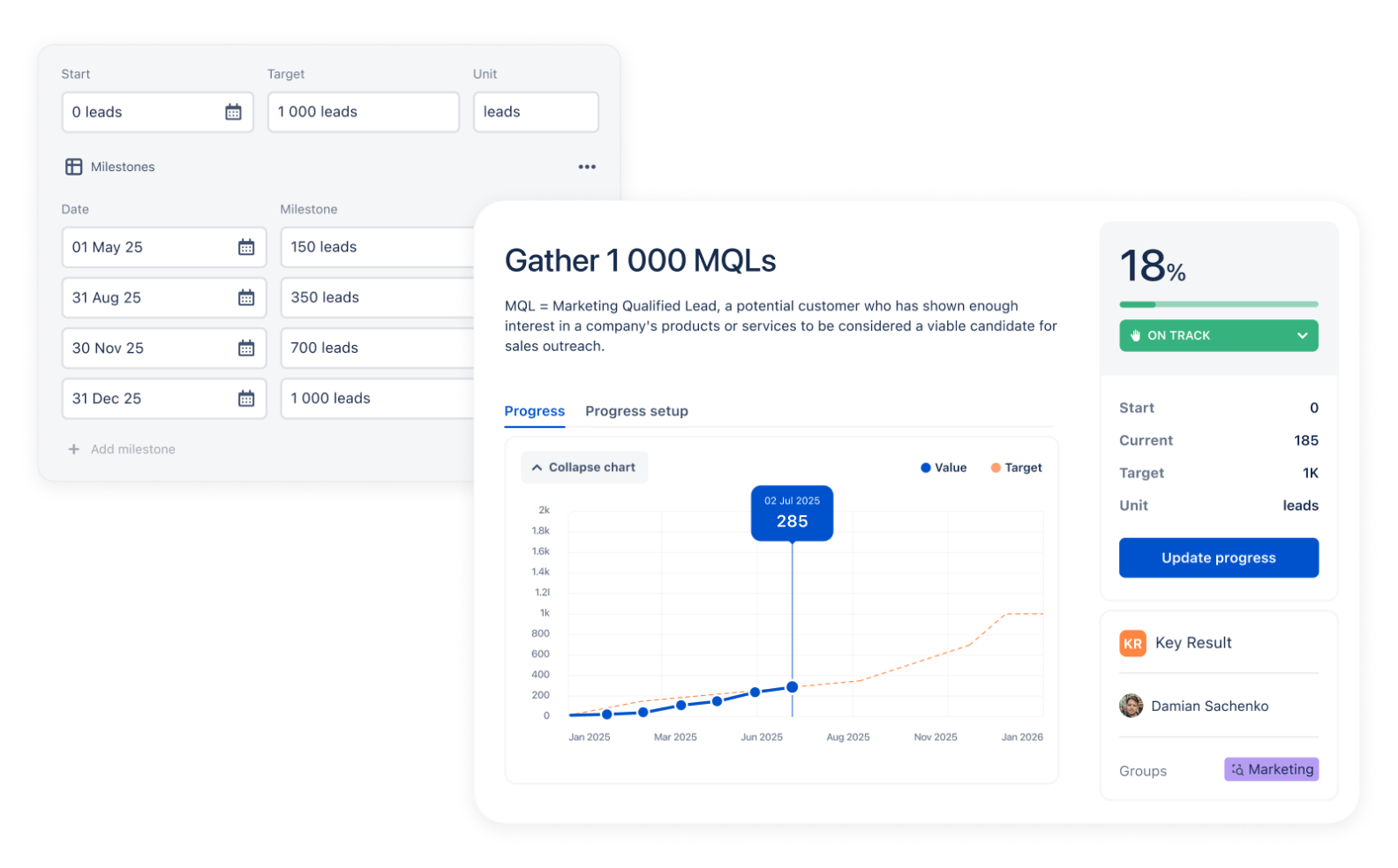This screenshot has height=868, width=1398.
Task: Click the Unit field with leads
Action: click(536, 112)
